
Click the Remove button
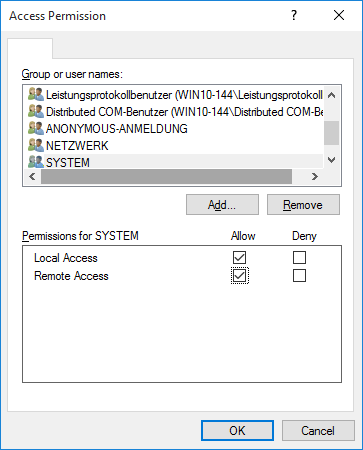tap(303, 205)
